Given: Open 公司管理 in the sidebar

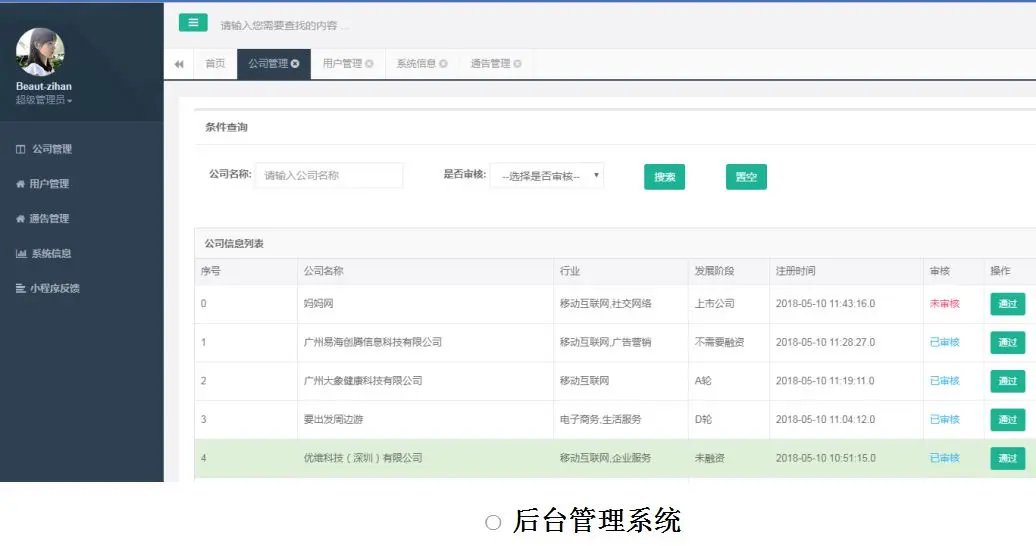Looking at the screenshot, I should [x=44, y=149].
